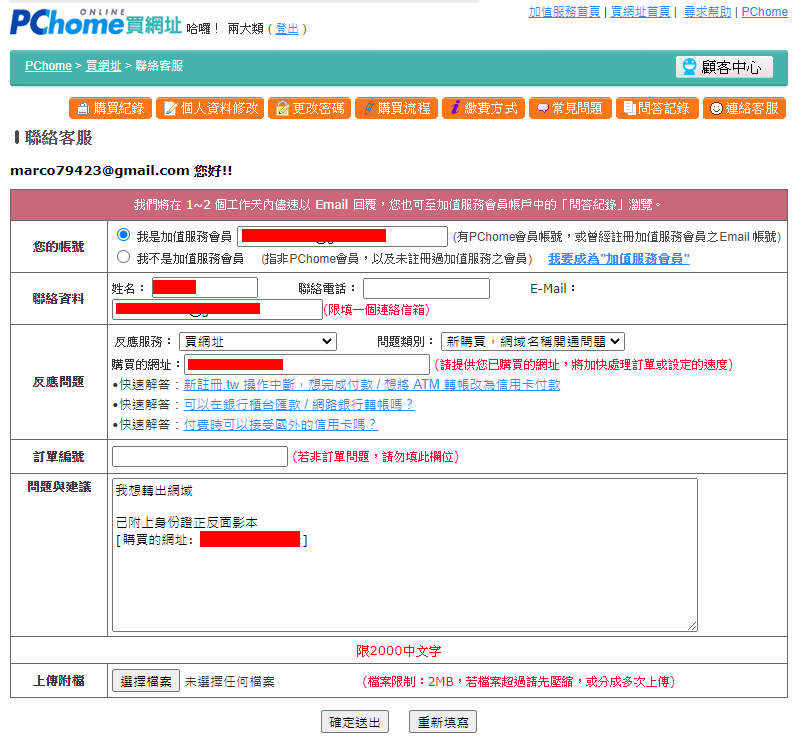Click 買網址 breadcrumb link

pyautogui.click(x=103, y=66)
